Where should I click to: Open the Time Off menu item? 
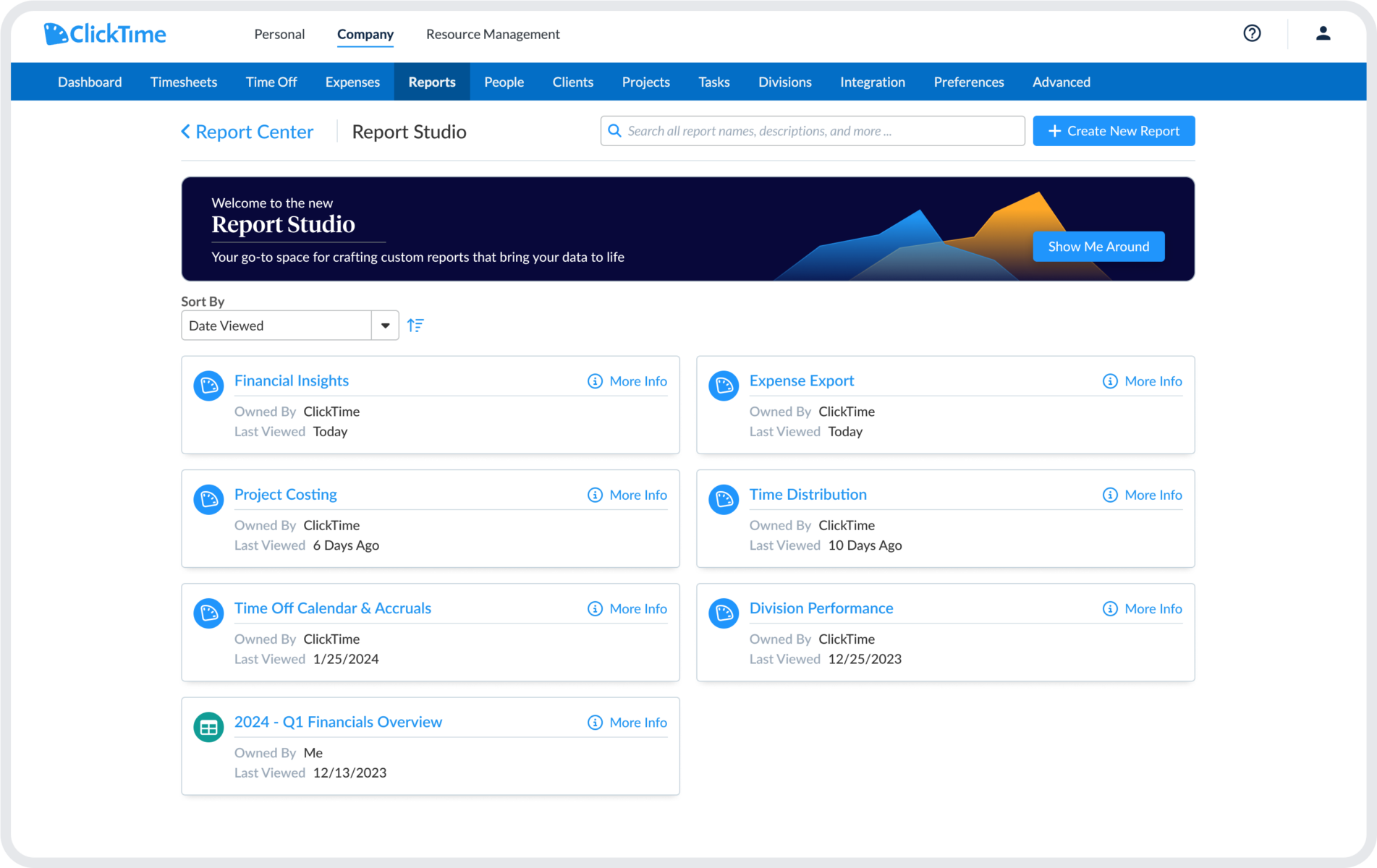pyautogui.click(x=271, y=82)
